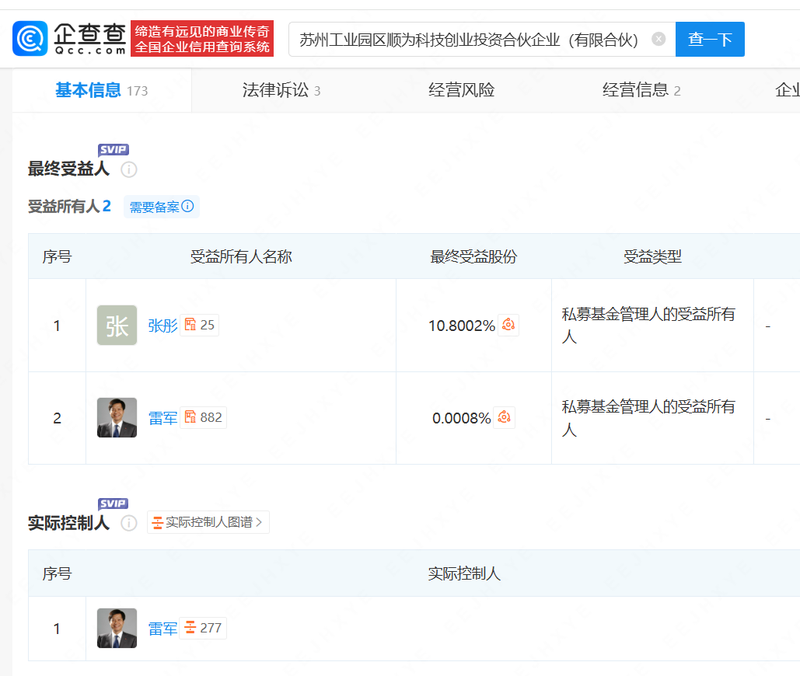Expand the 实际控制人图谱 chart link
Screen dimensions: 800x676
(x=207, y=522)
